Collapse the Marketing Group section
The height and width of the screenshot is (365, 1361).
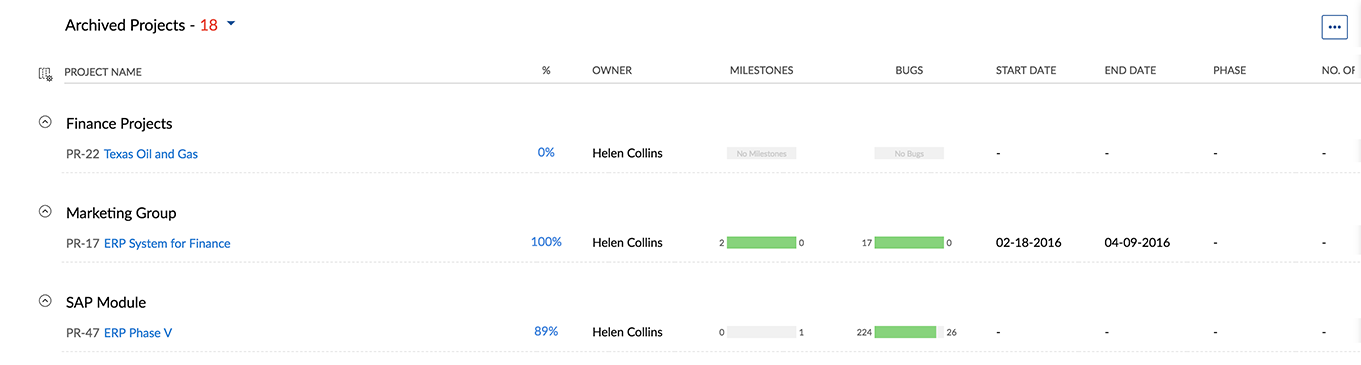click(44, 211)
